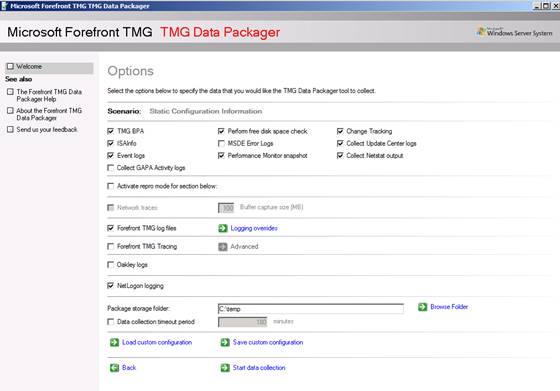Enable the Oakley logs checkbox
This screenshot has height=391, width=560.
[111, 265]
